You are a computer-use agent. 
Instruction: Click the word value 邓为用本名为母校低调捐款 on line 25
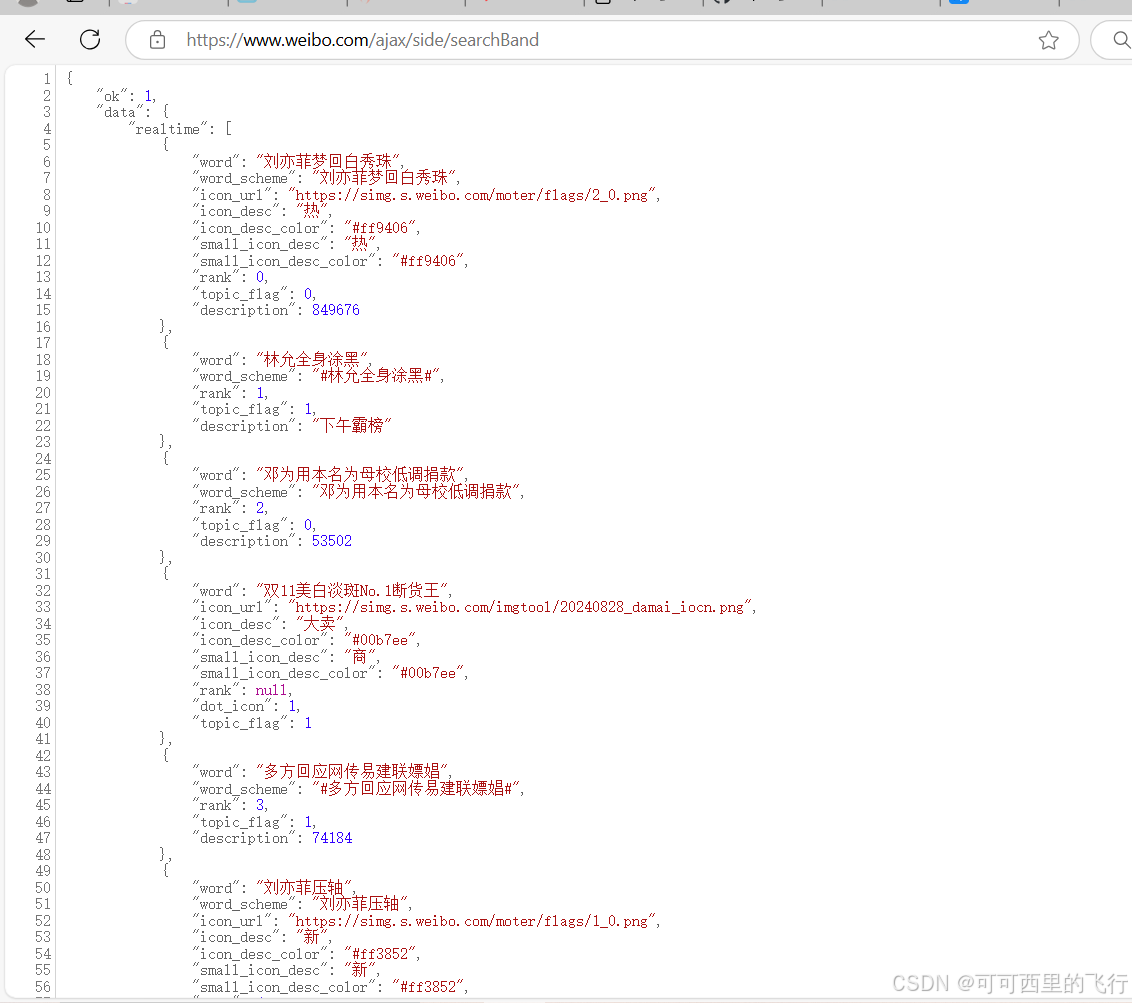click(x=362, y=474)
